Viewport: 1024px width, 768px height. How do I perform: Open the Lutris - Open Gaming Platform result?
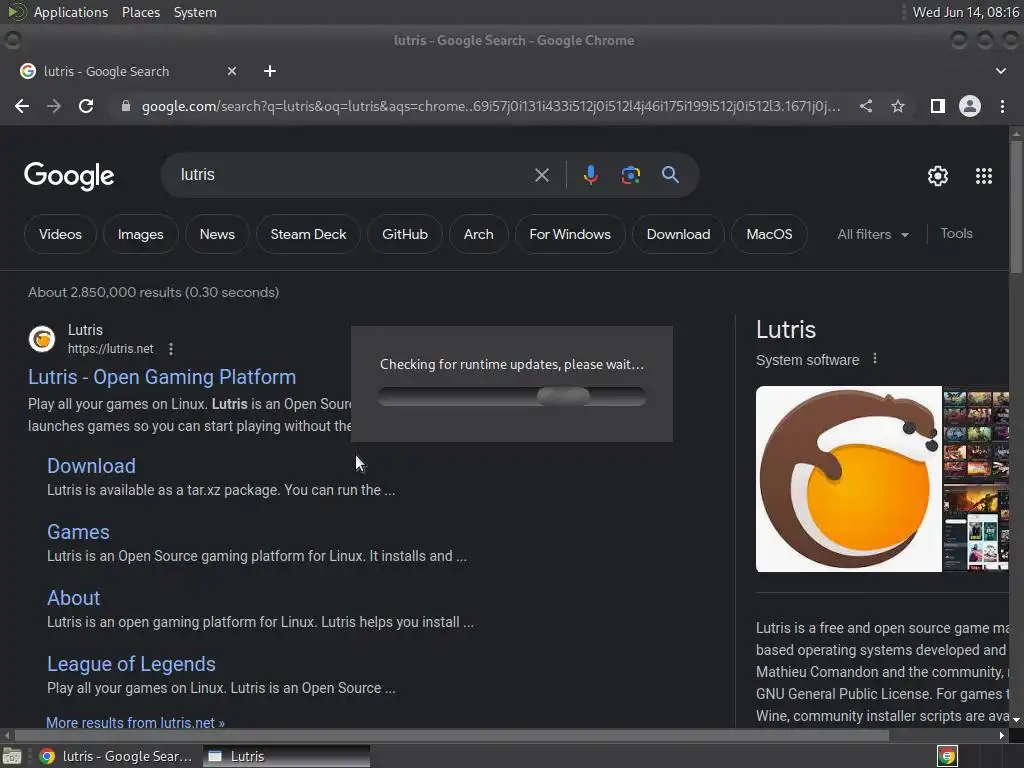(x=162, y=377)
